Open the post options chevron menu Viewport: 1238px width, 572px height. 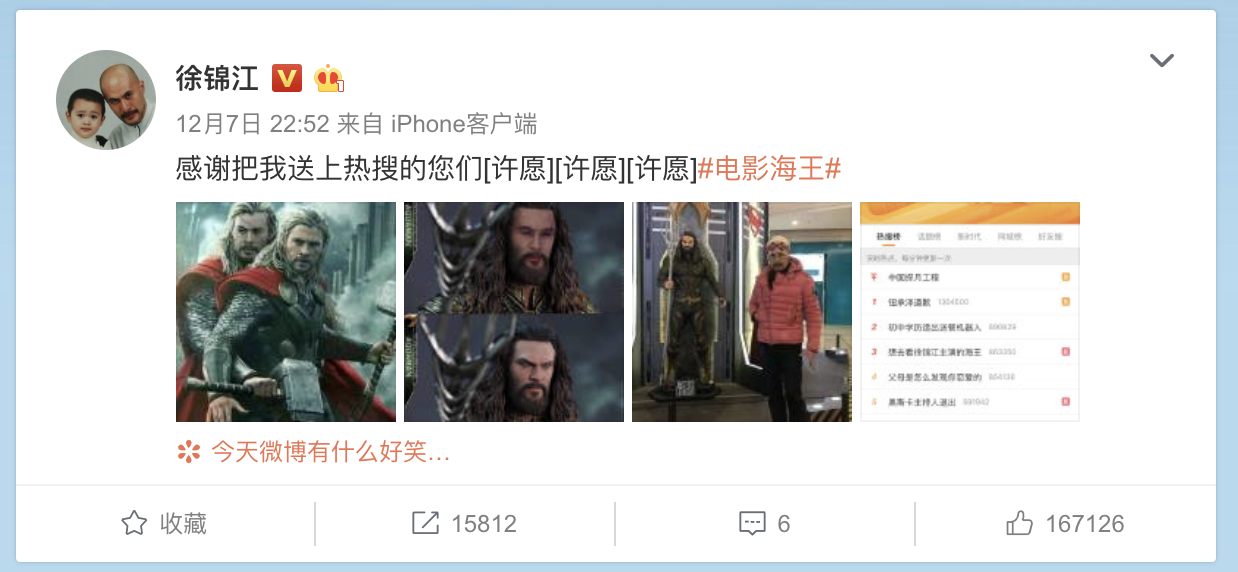pos(1161,61)
